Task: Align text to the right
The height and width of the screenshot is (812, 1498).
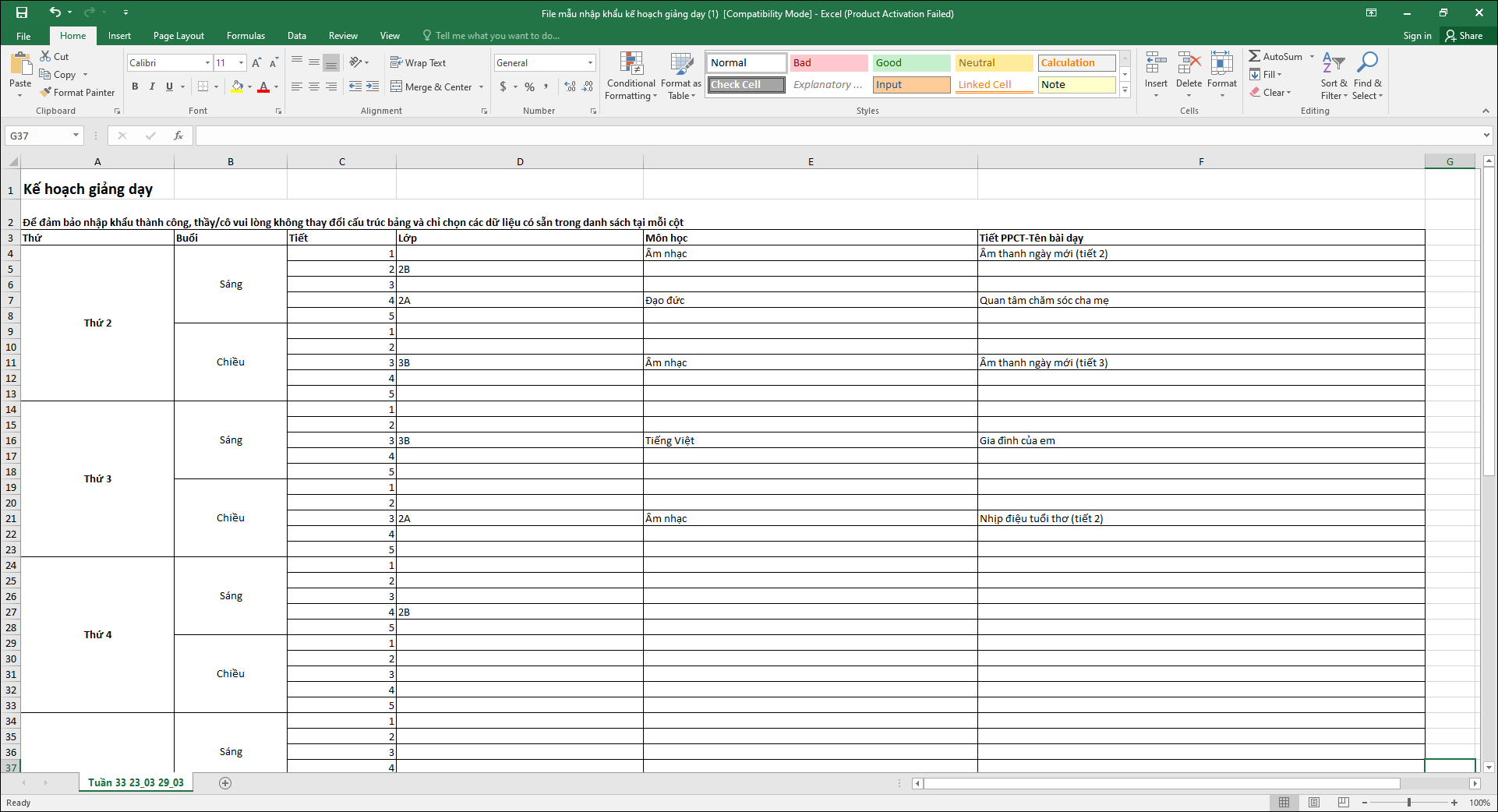Action: point(331,86)
